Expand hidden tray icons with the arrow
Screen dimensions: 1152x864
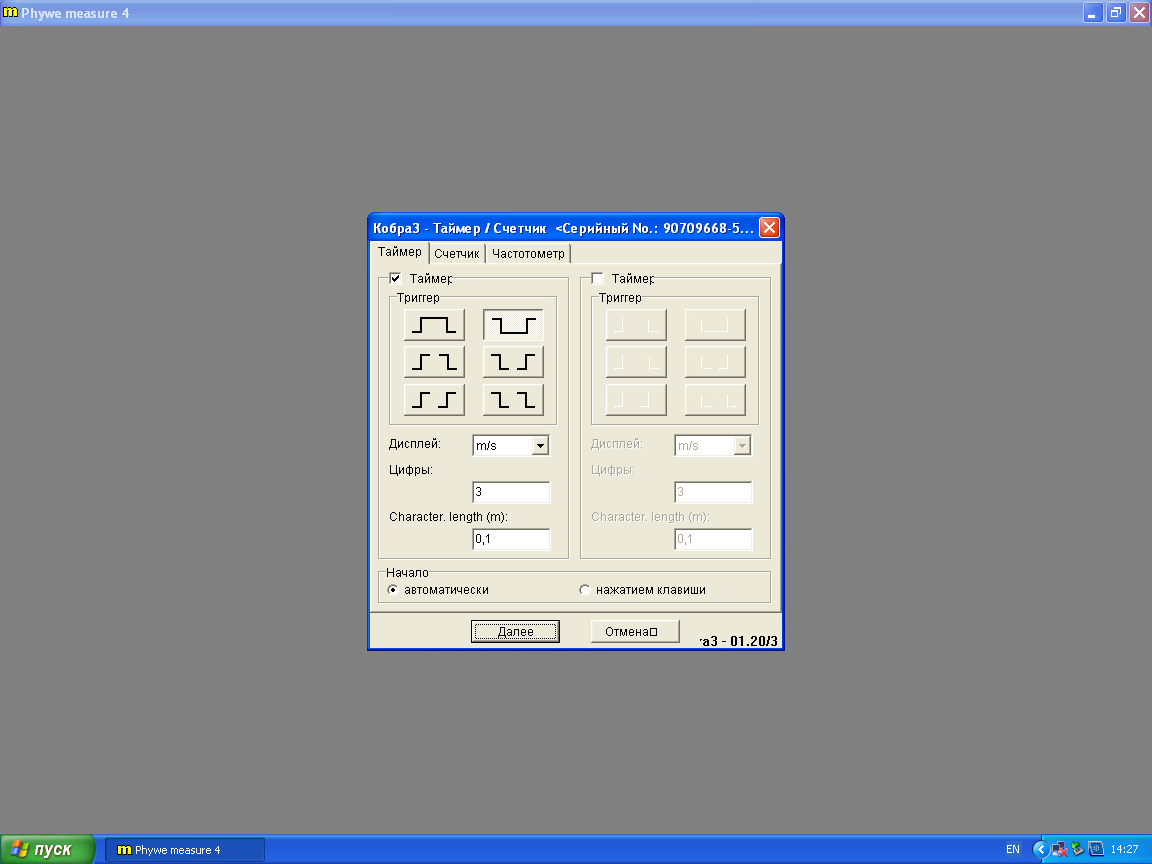1040,850
